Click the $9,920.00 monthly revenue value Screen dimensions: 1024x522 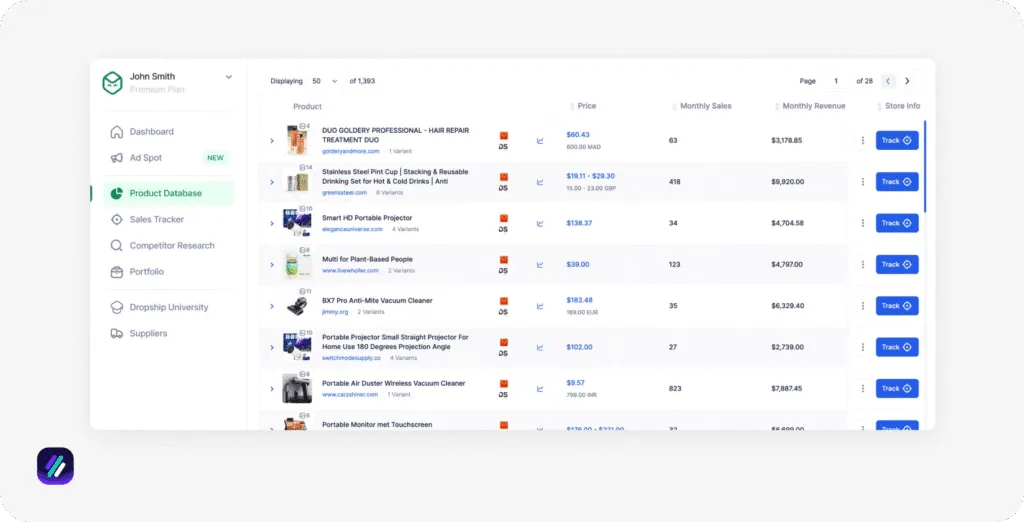[x=788, y=182]
